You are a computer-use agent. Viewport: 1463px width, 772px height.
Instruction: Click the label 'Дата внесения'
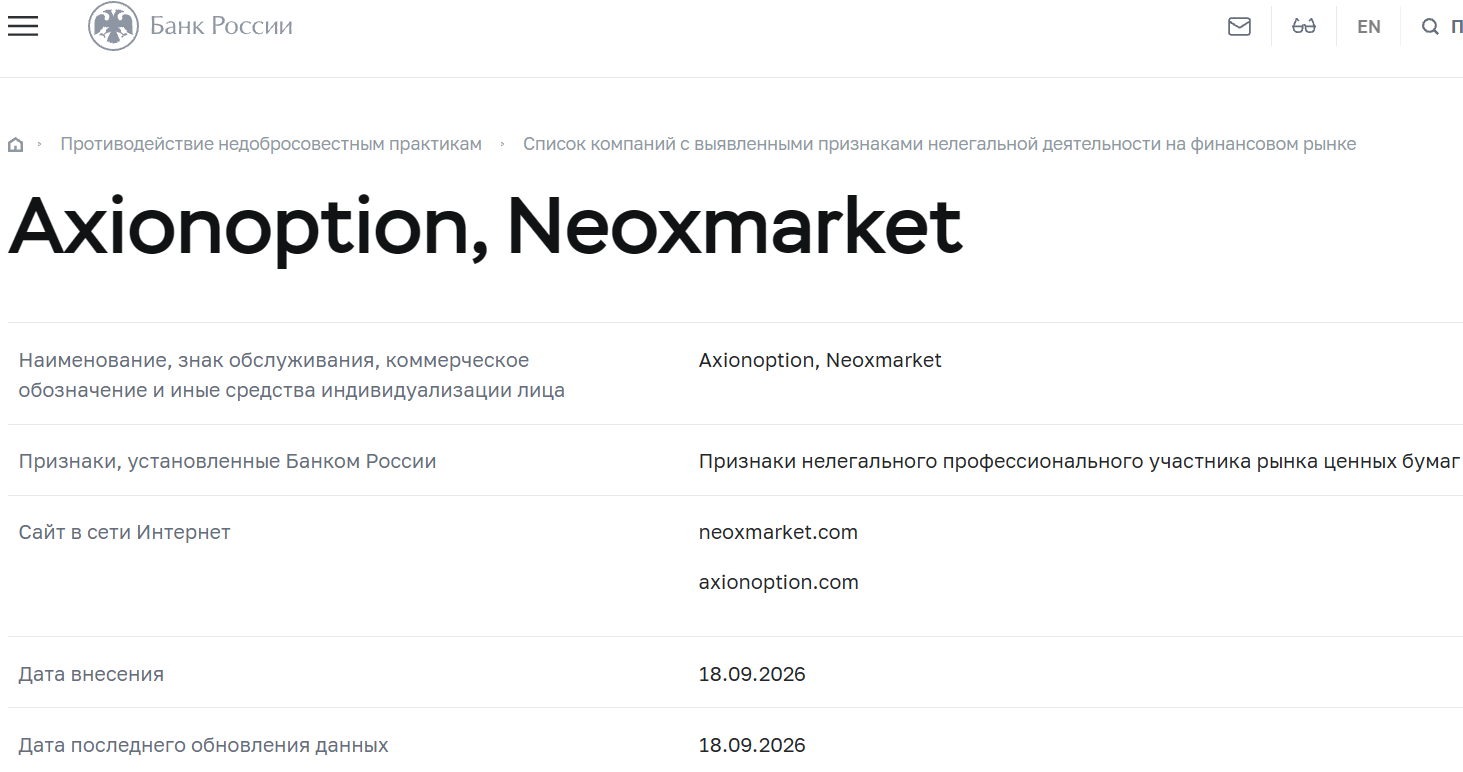[91, 675]
